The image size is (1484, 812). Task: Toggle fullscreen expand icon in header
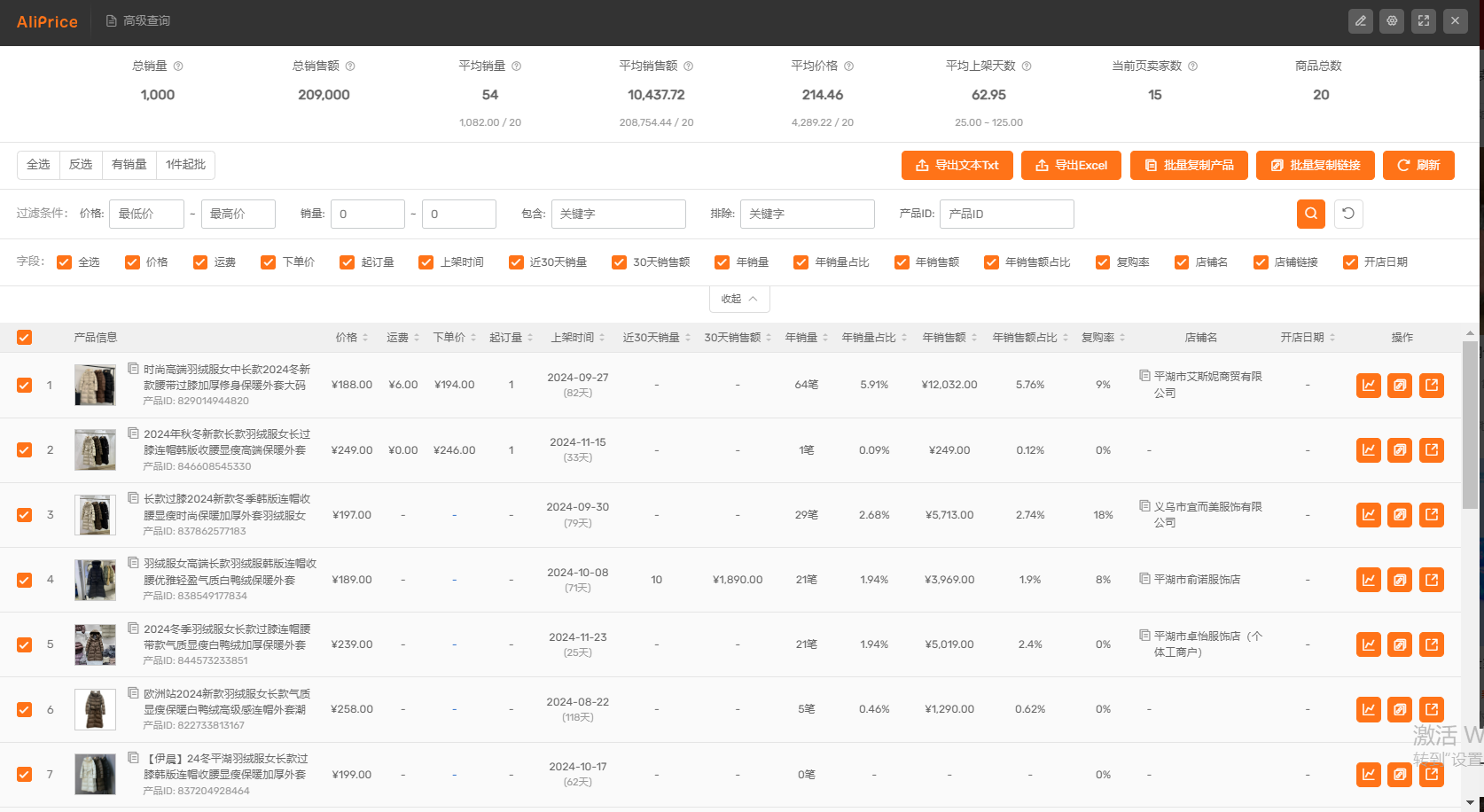pyautogui.click(x=1424, y=20)
